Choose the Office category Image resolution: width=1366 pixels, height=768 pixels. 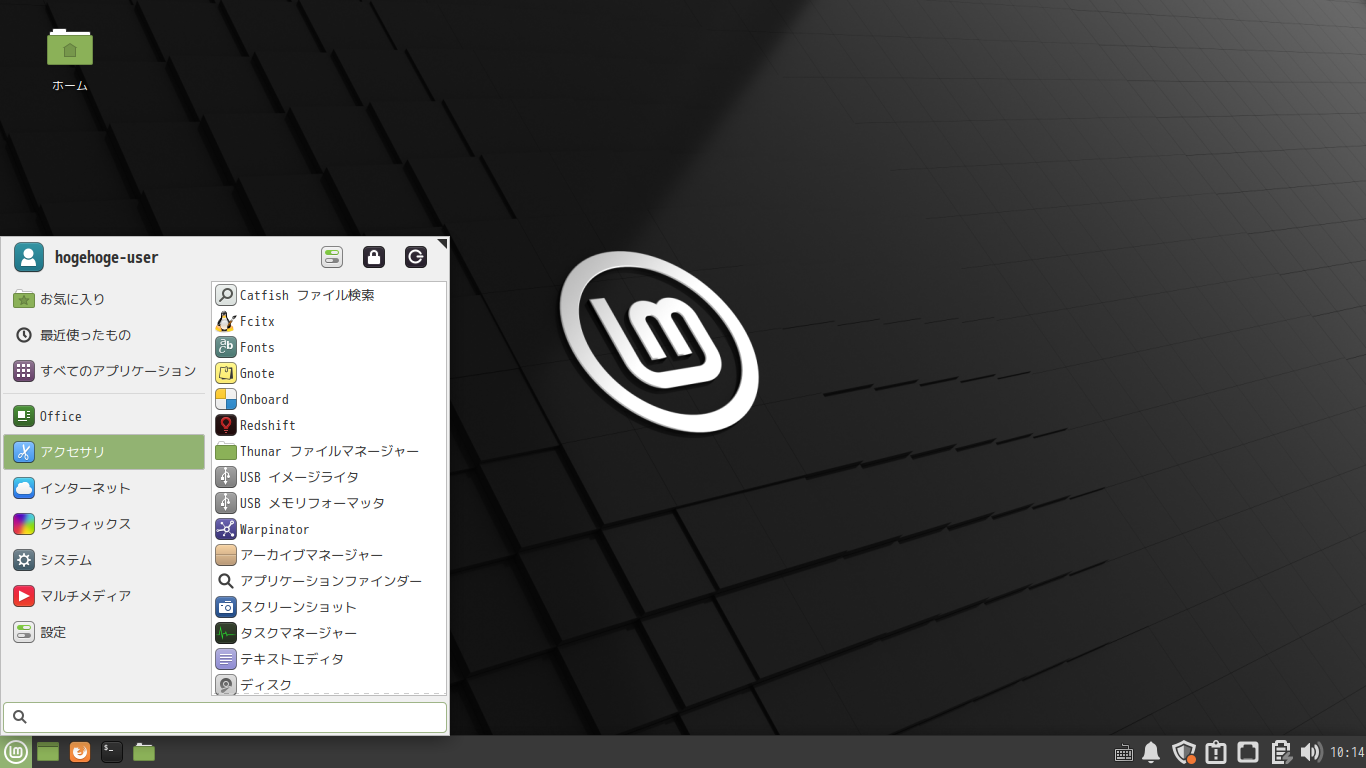coord(104,416)
